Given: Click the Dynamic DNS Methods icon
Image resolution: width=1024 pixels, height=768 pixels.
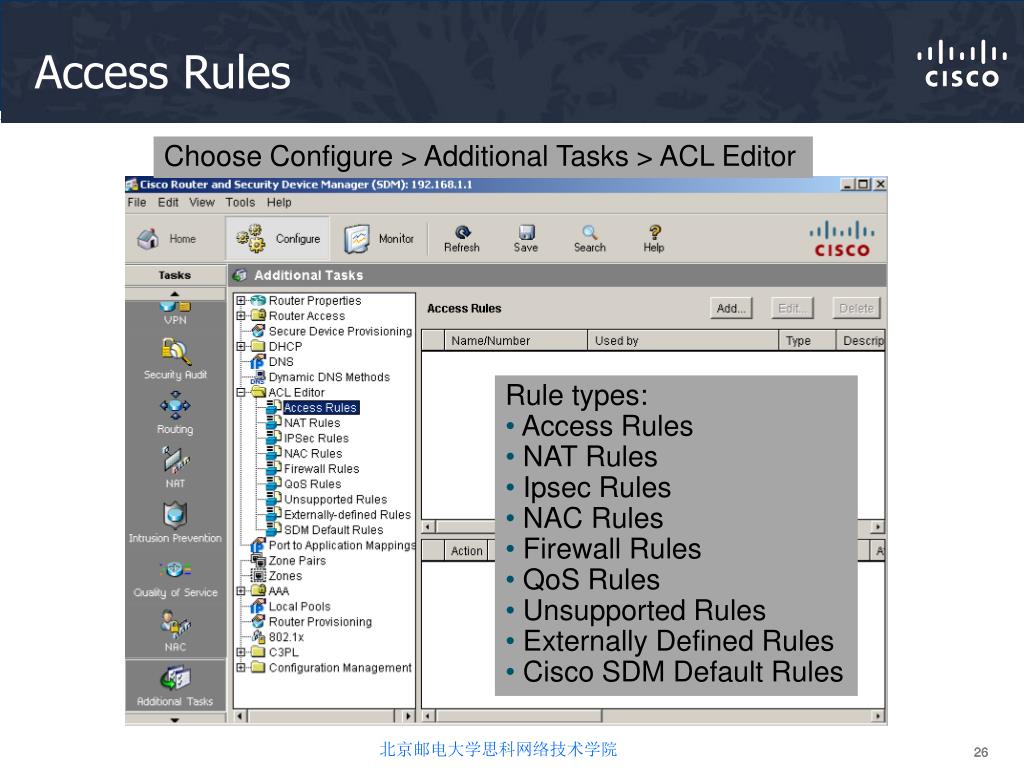Looking at the screenshot, I should [x=259, y=377].
